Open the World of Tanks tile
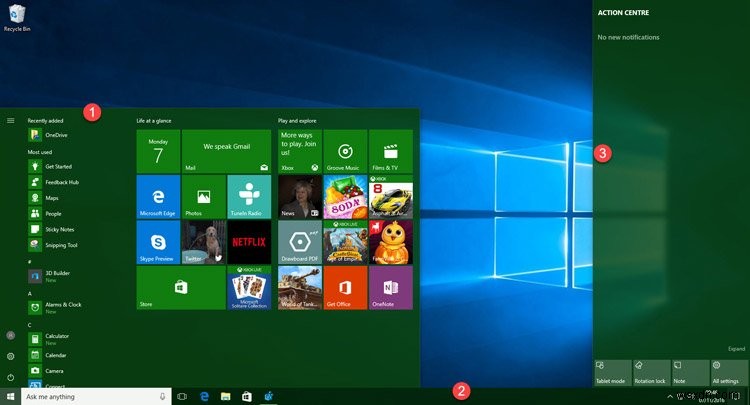Screen dimensions: 750x405 pyautogui.click(x=300, y=287)
